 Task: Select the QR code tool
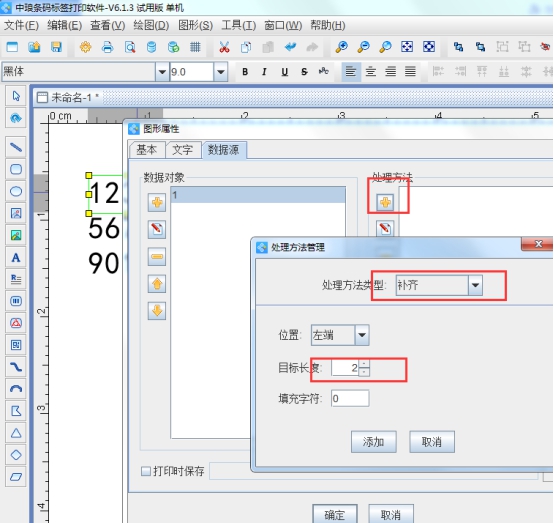(16, 345)
